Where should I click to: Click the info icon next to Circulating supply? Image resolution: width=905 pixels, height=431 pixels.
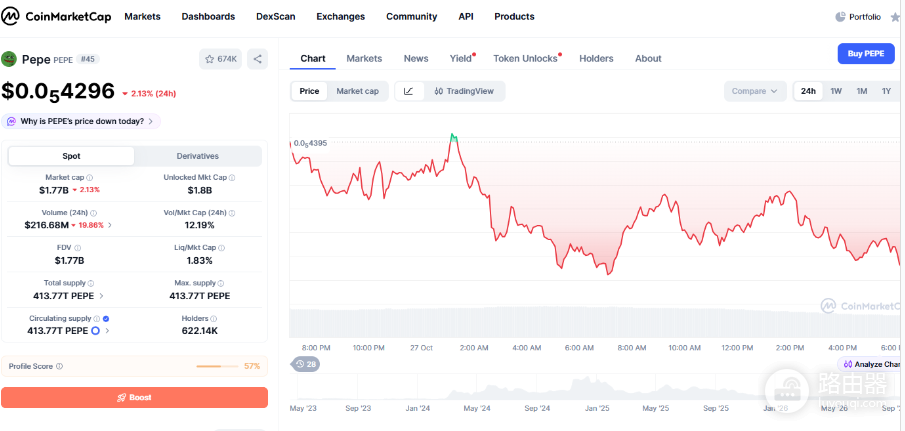point(97,318)
